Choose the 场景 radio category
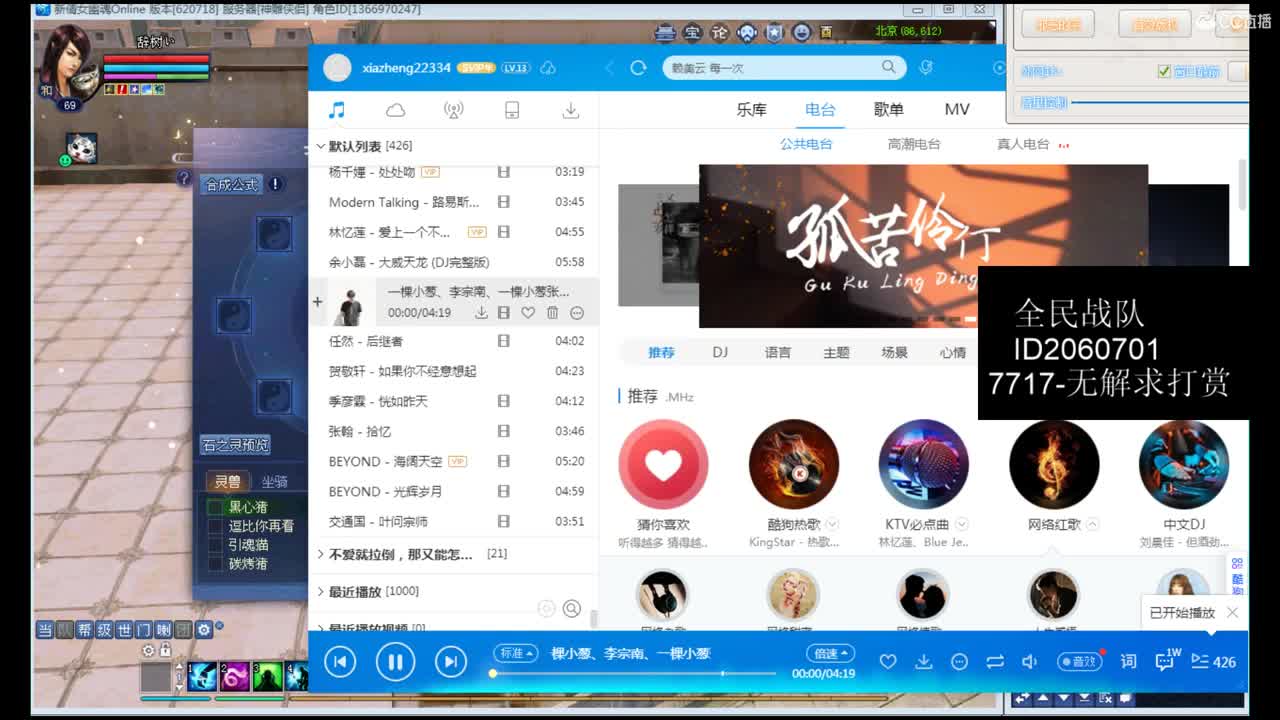Screen dimensions: 1280x720 (x=894, y=352)
